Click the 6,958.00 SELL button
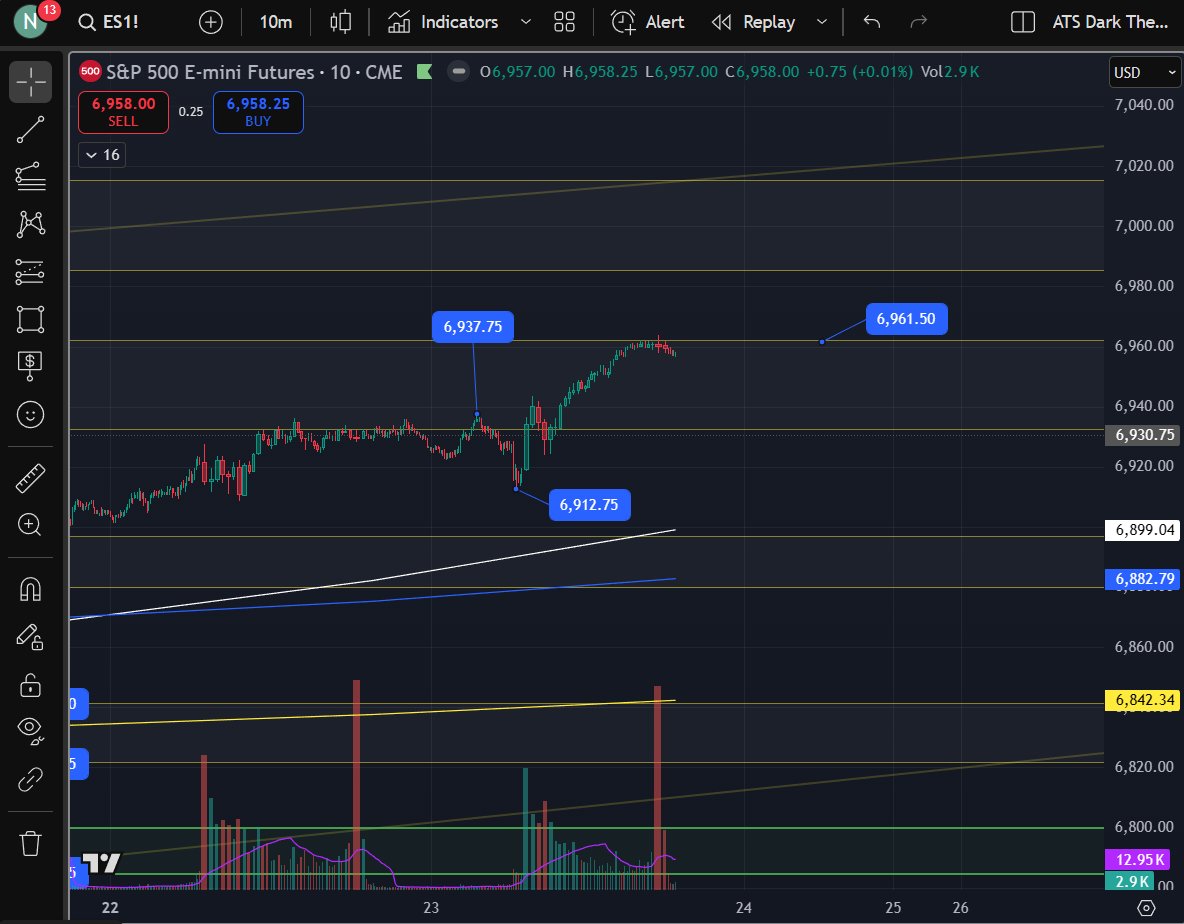Viewport: 1184px width, 924px height. [123, 112]
